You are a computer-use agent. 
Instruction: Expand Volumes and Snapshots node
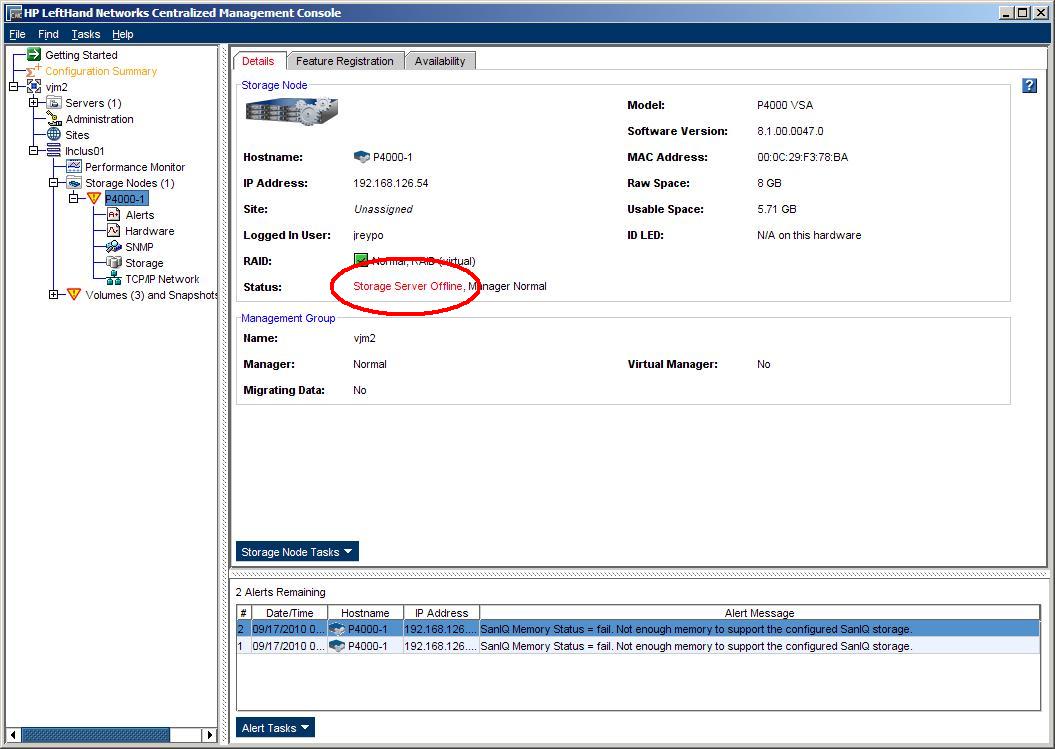coord(54,295)
